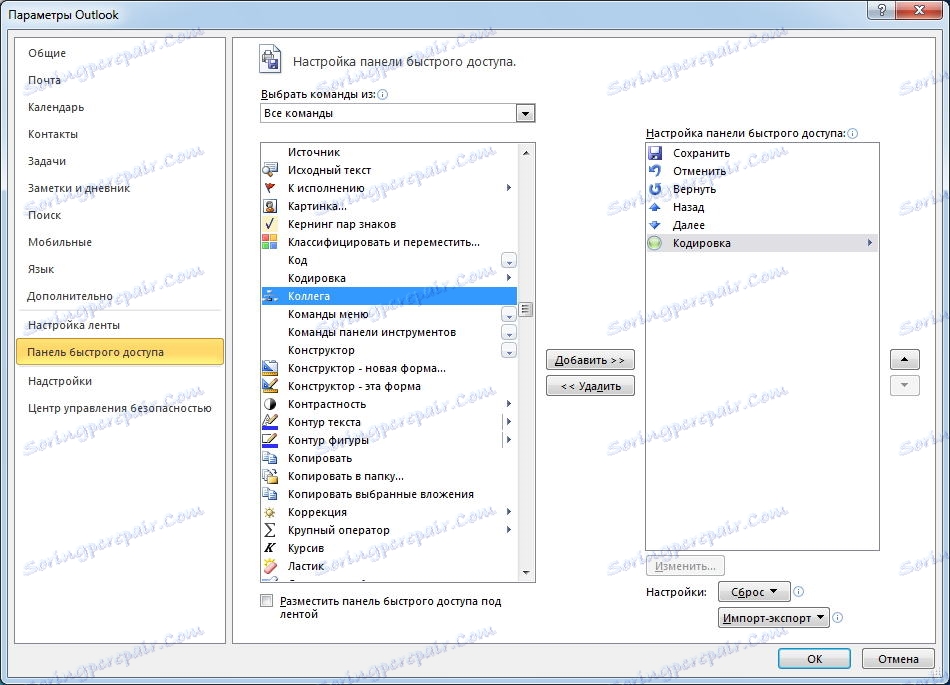
Task: Expand the Команды панели инструментов dropdown marker
Action: tap(509, 333)
